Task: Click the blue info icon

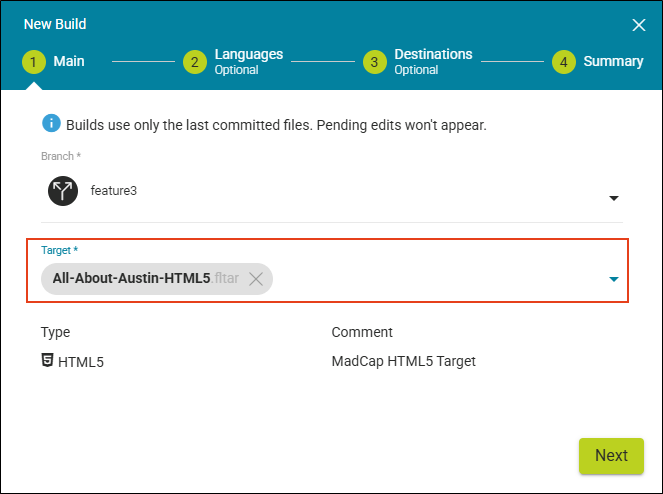Action: click(x=51, y=124)
